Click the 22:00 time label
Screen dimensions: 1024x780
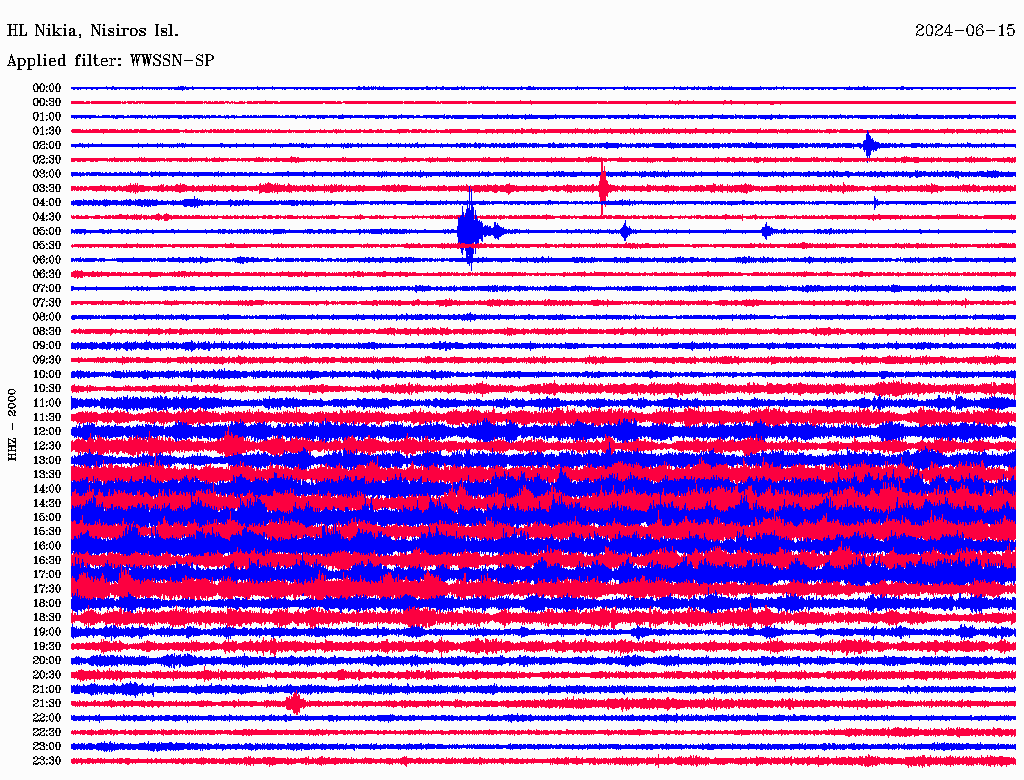[46, 717]
